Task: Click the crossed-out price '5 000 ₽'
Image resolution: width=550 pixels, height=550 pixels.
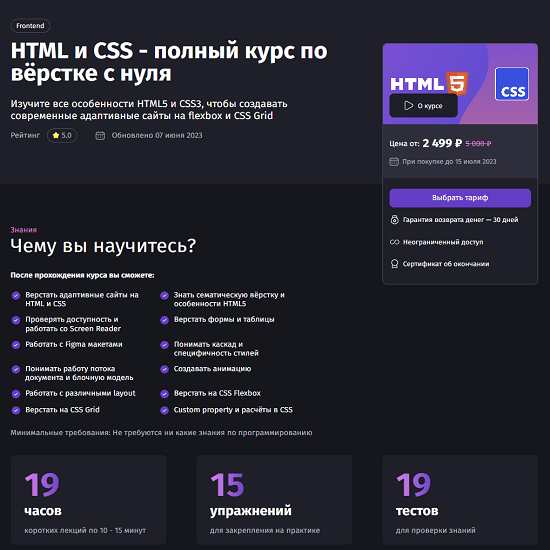Action: (x=478, y=143)
